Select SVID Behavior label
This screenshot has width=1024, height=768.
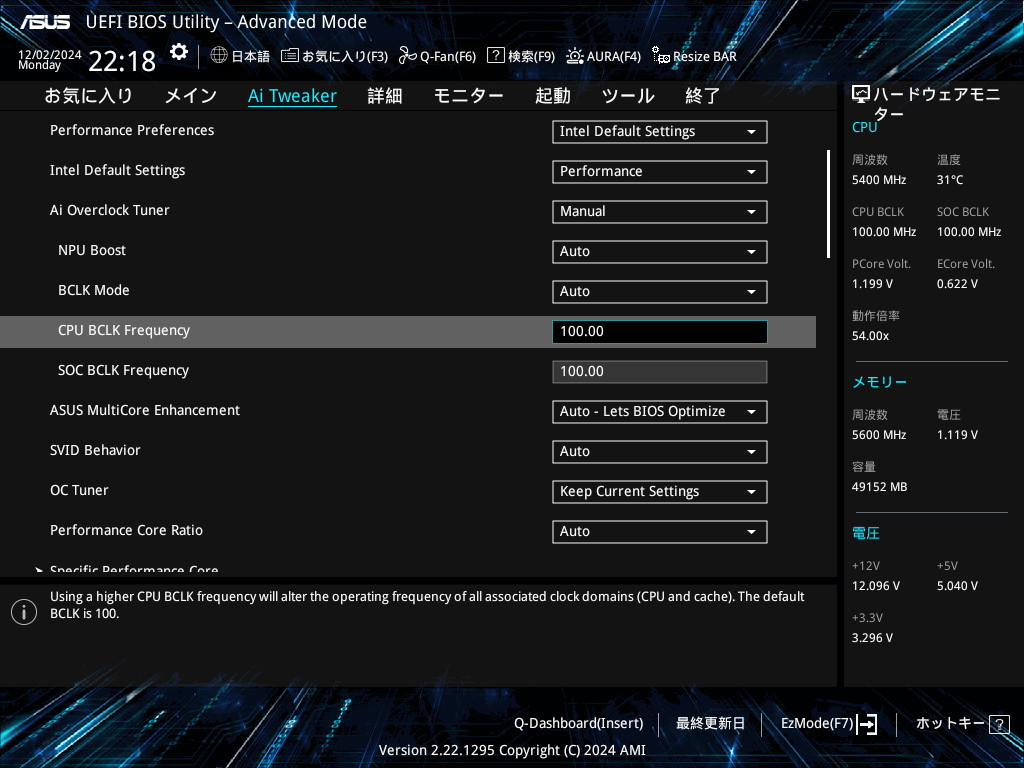pyautogui.click(x=95, y=450)
